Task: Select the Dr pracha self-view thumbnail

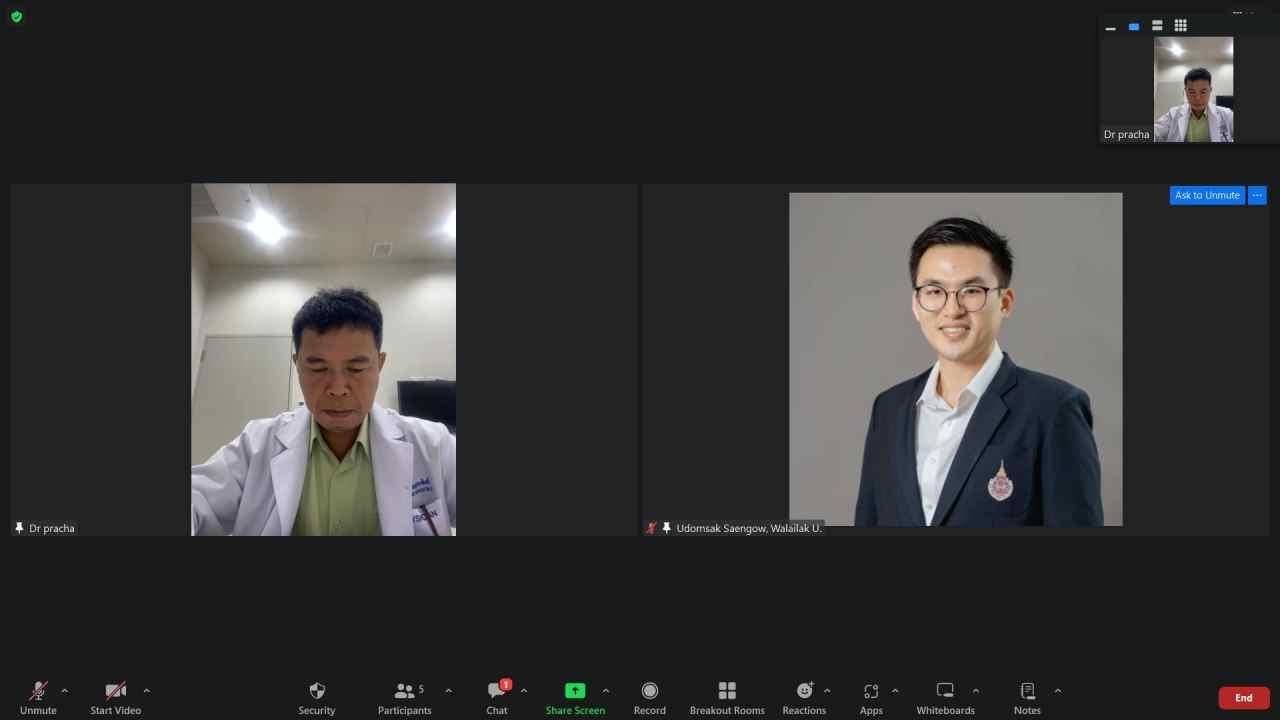Action: tap(1193, 90)
